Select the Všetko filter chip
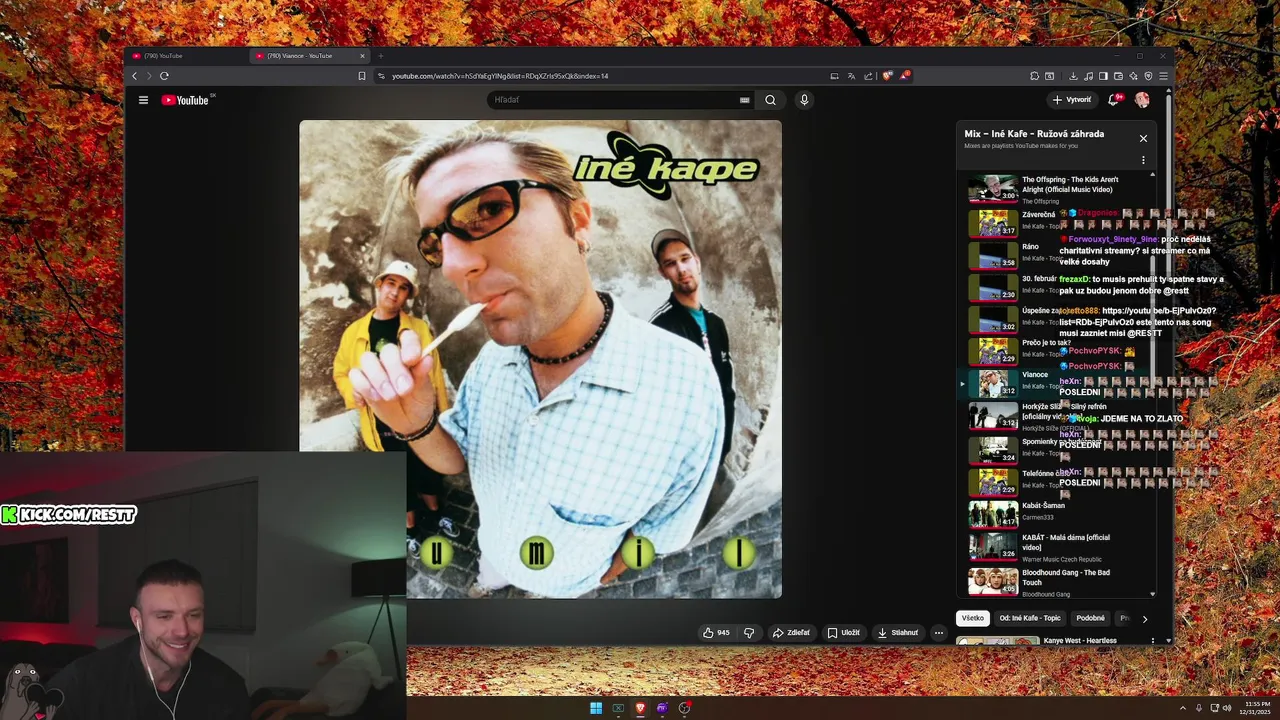This screenshot has height=720, width=1280. pos(973,618)
